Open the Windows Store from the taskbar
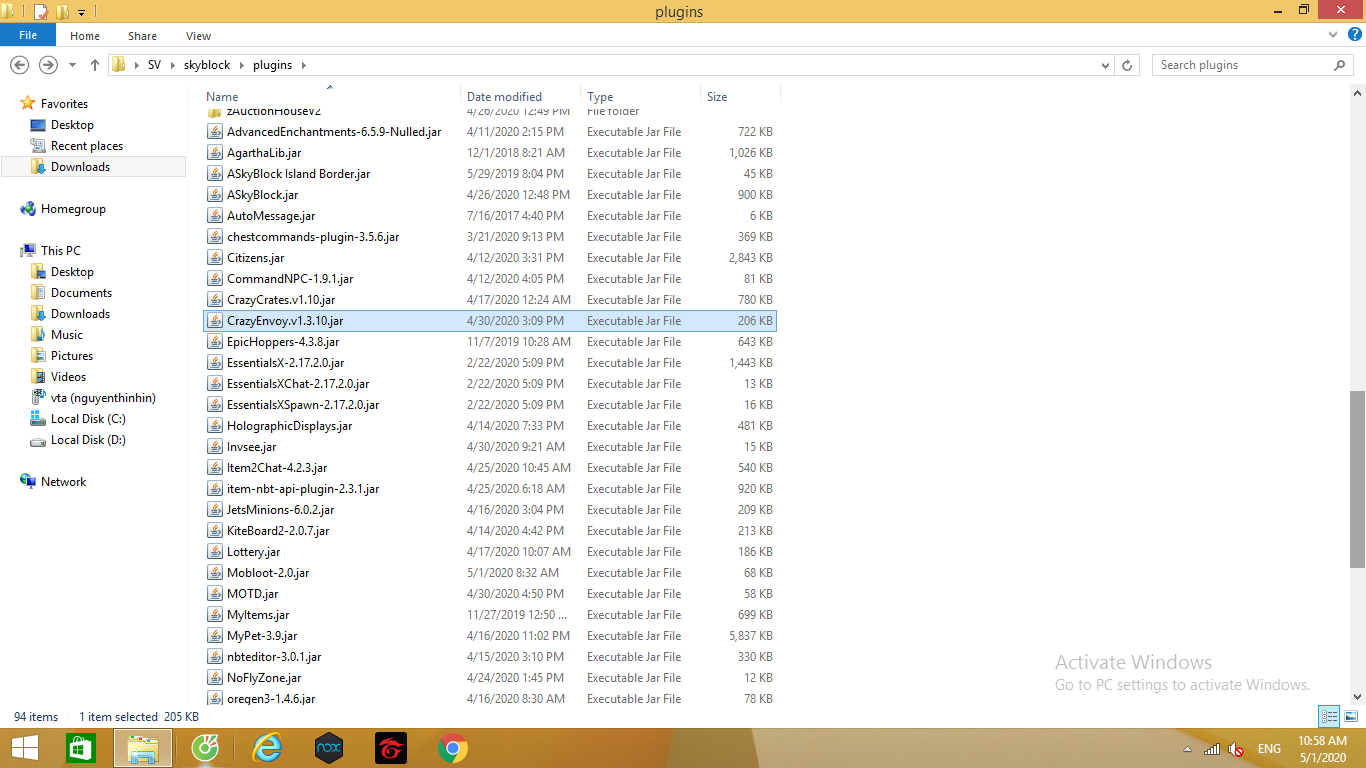1366x768 pixels. pyautogui.click(x=80, y=748)
